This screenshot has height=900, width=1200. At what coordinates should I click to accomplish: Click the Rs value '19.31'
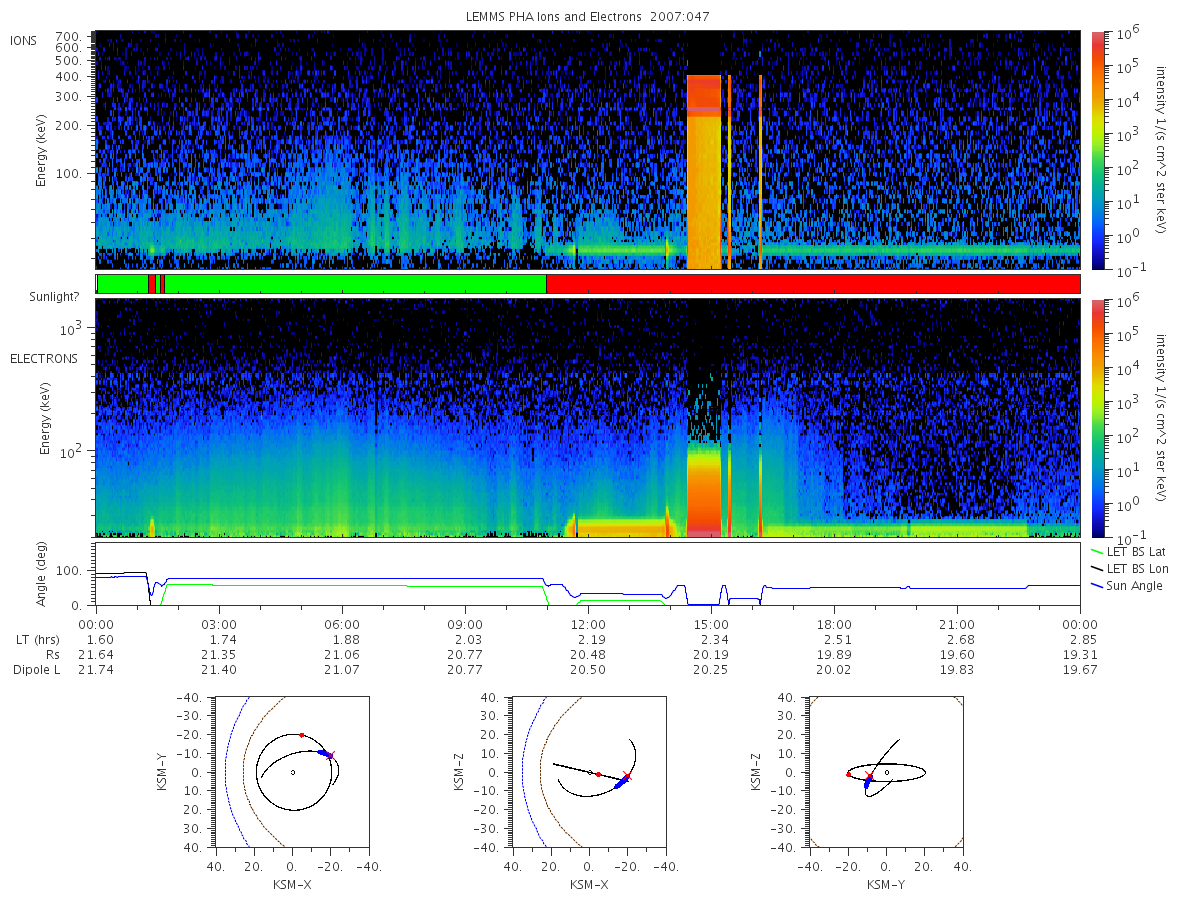coord(1080,654)
